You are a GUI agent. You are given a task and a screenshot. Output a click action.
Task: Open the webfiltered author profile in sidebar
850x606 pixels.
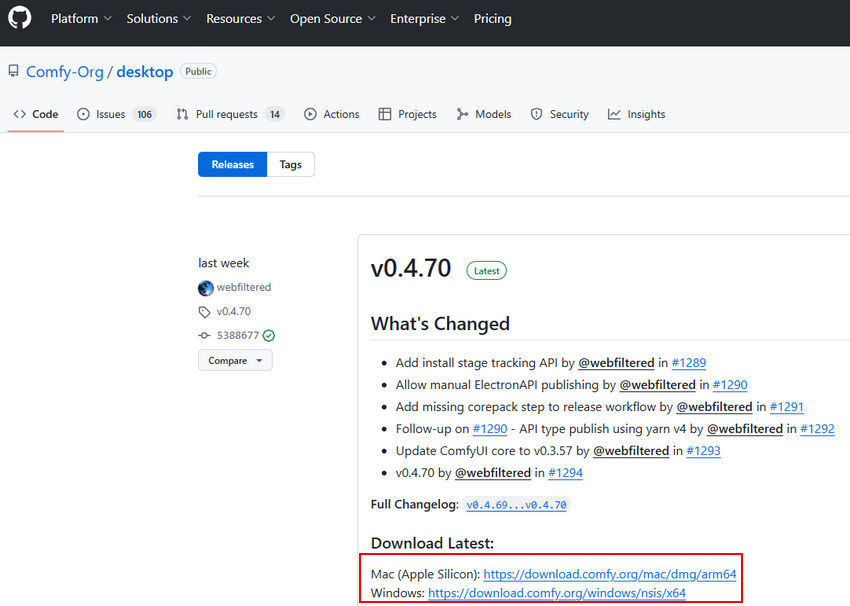pos(244,287)
